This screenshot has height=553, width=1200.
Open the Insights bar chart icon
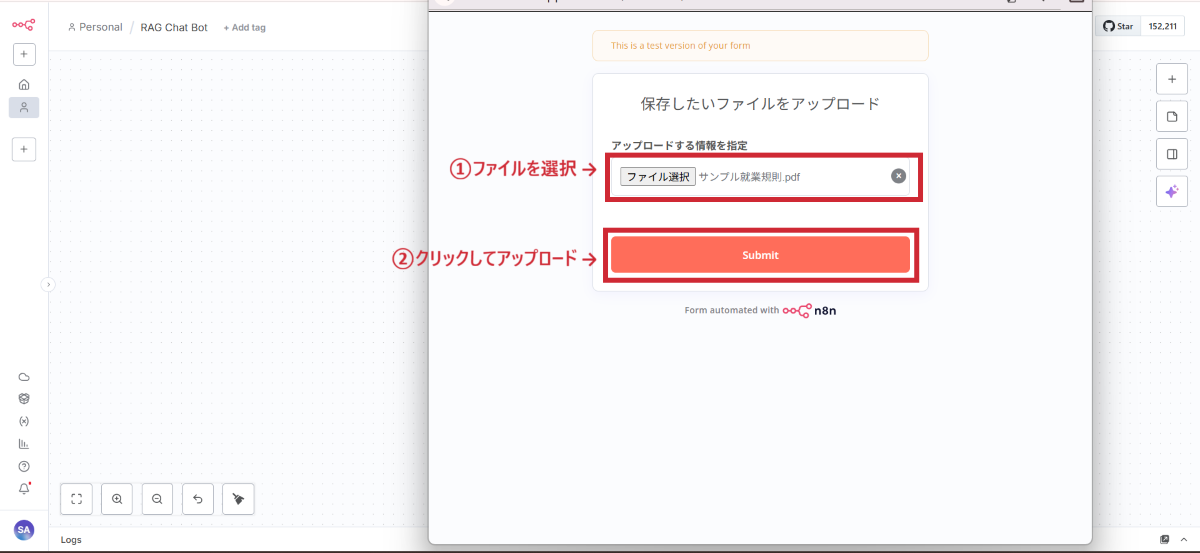(24, 444)
